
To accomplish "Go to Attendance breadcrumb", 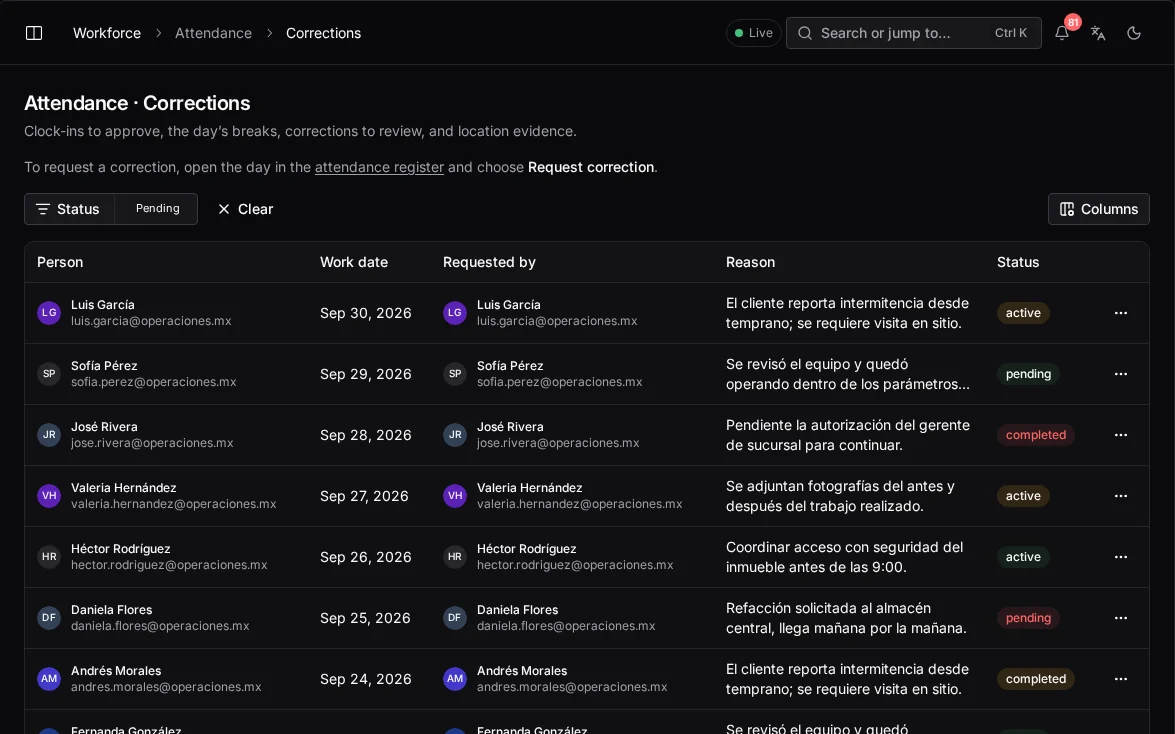I will 214,33.
